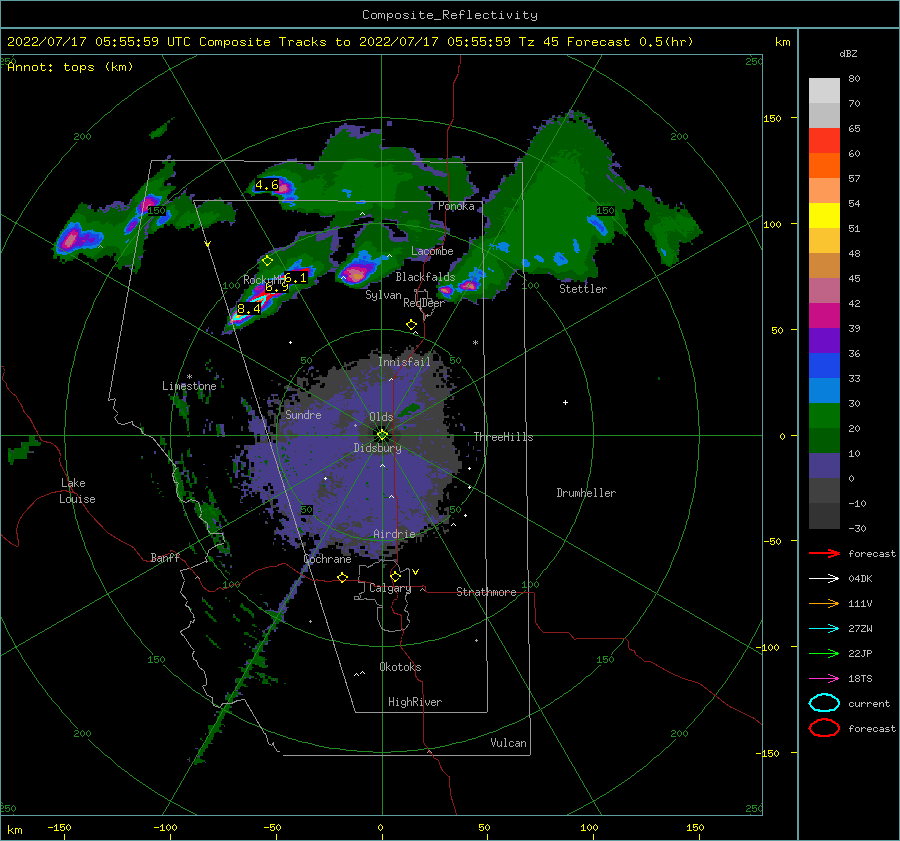Click the Blackfalds town label
The image size is (900, 841).
[425, 277]
